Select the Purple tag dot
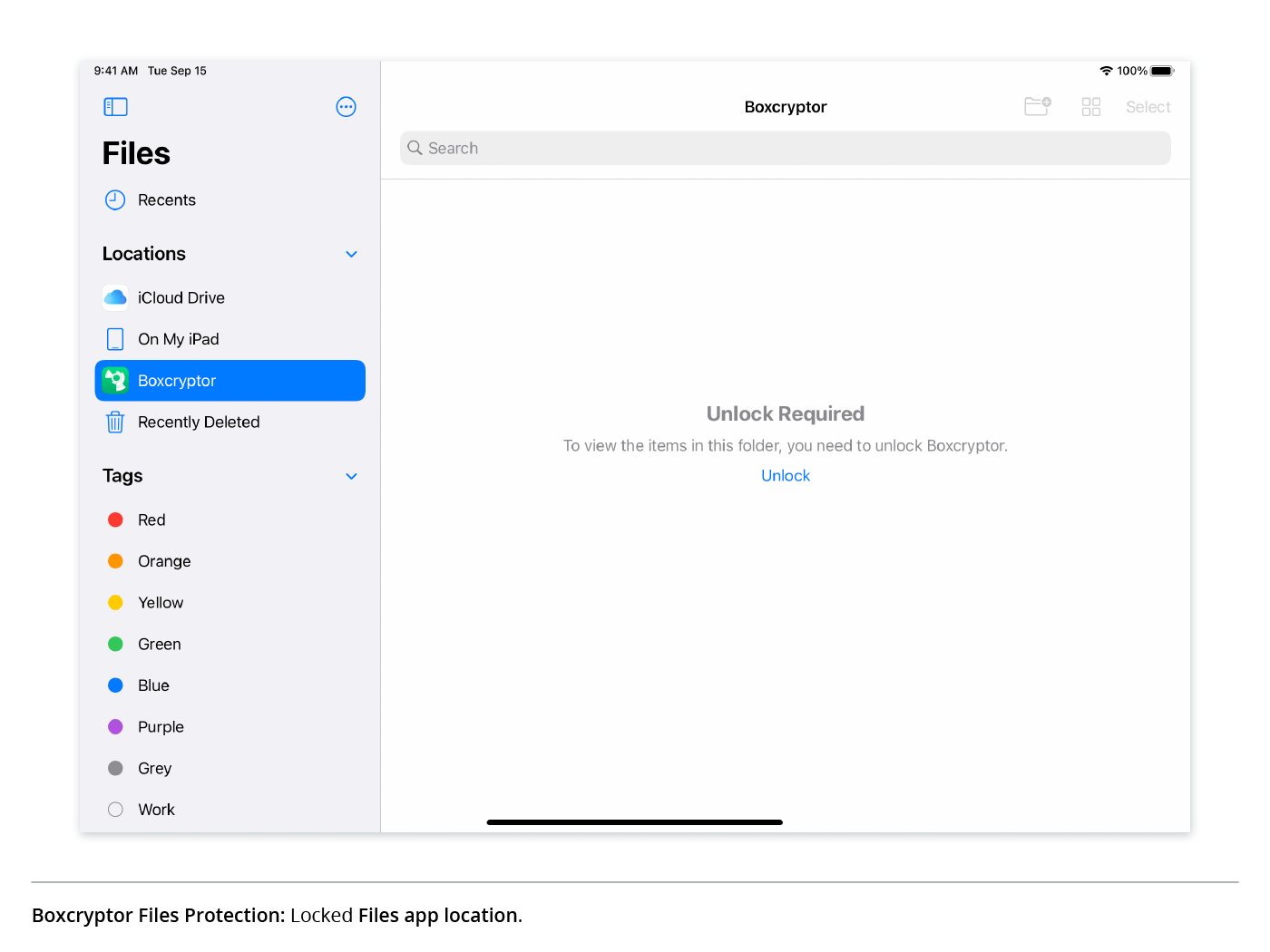The image size is (1270, 952). [115, 727]
